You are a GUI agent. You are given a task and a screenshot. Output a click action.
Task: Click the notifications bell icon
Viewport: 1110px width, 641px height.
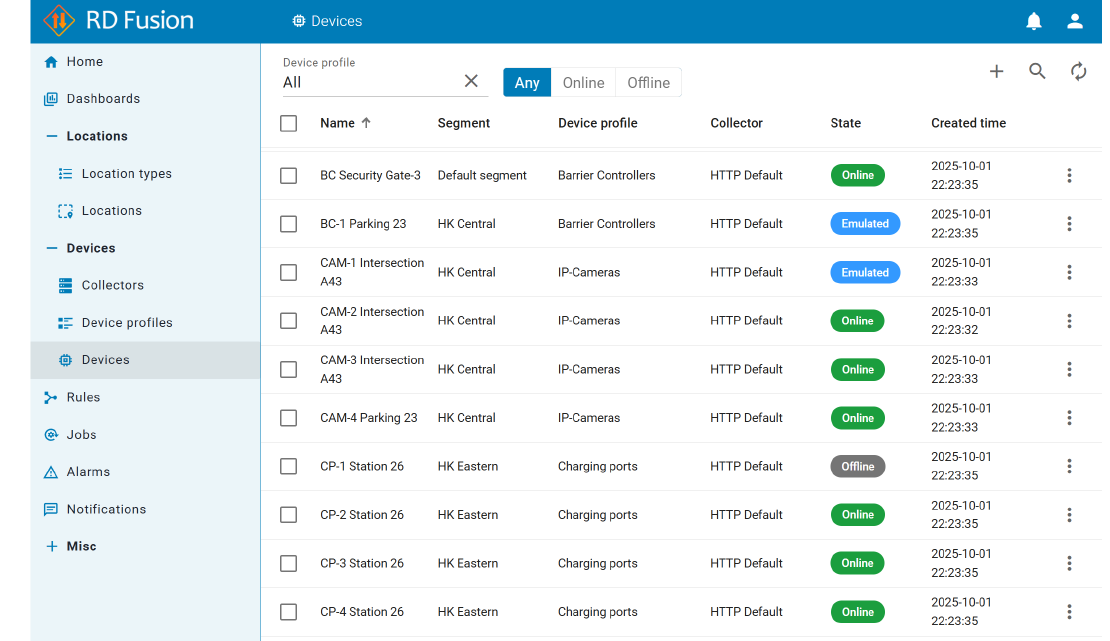click(1034, 21)
